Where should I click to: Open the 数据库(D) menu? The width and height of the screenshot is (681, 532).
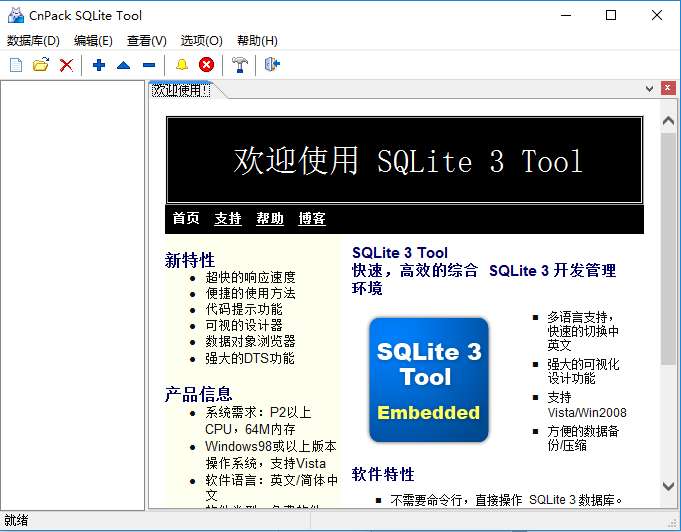pos(33,41)
